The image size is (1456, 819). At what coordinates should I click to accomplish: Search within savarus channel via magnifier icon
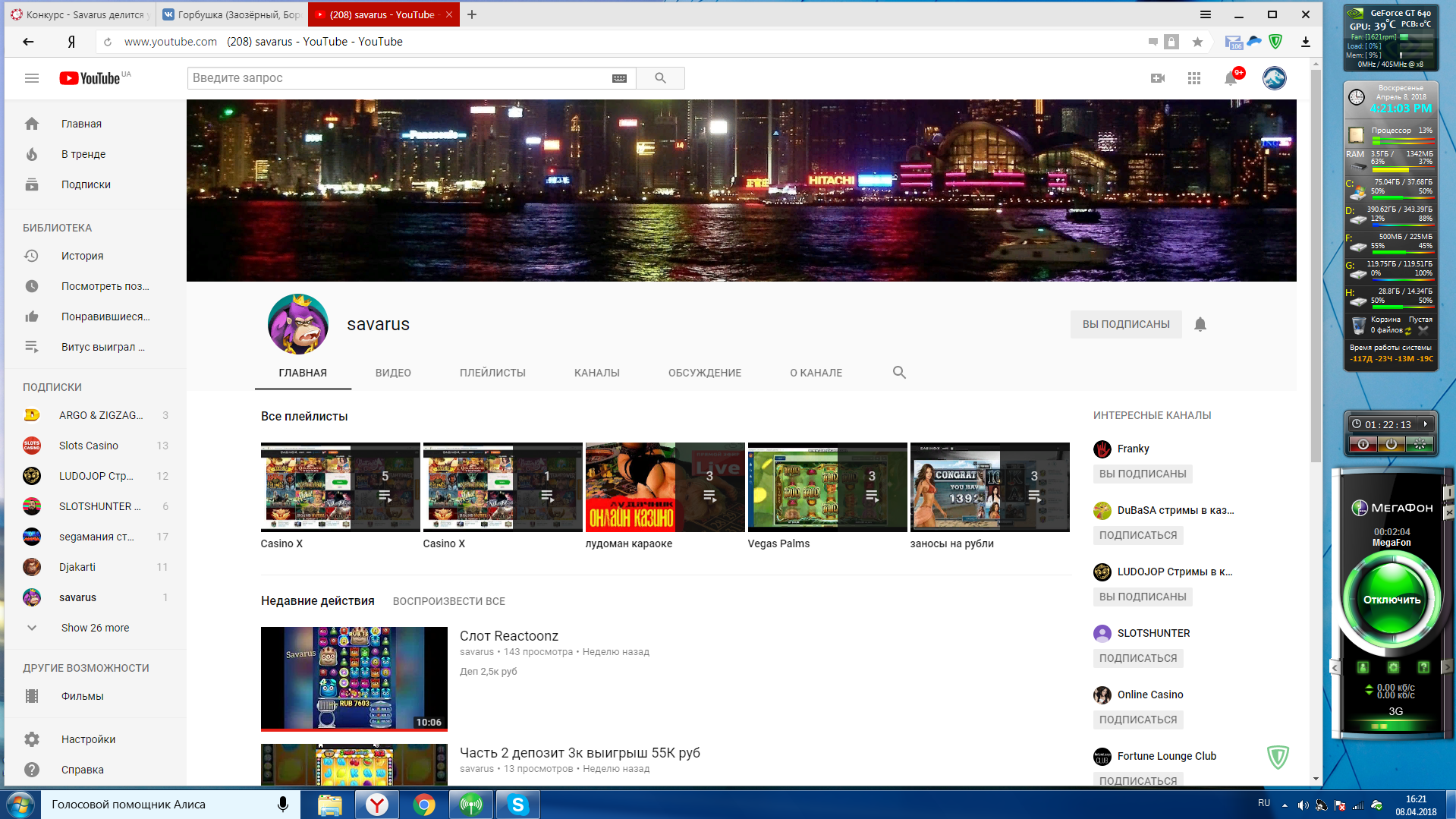coord(899,373)
